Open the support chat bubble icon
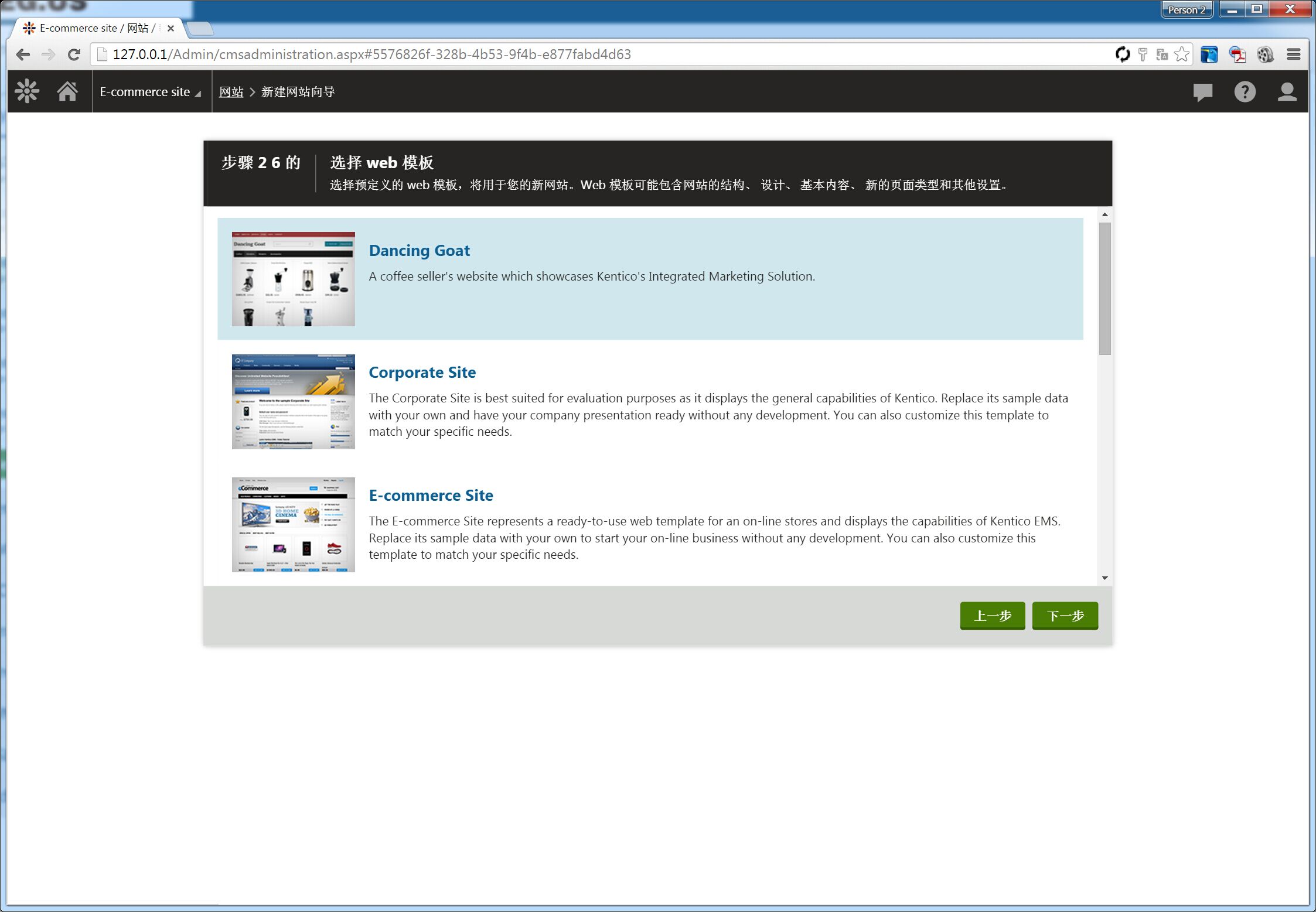1316x912 pixels. [1202, 92]
